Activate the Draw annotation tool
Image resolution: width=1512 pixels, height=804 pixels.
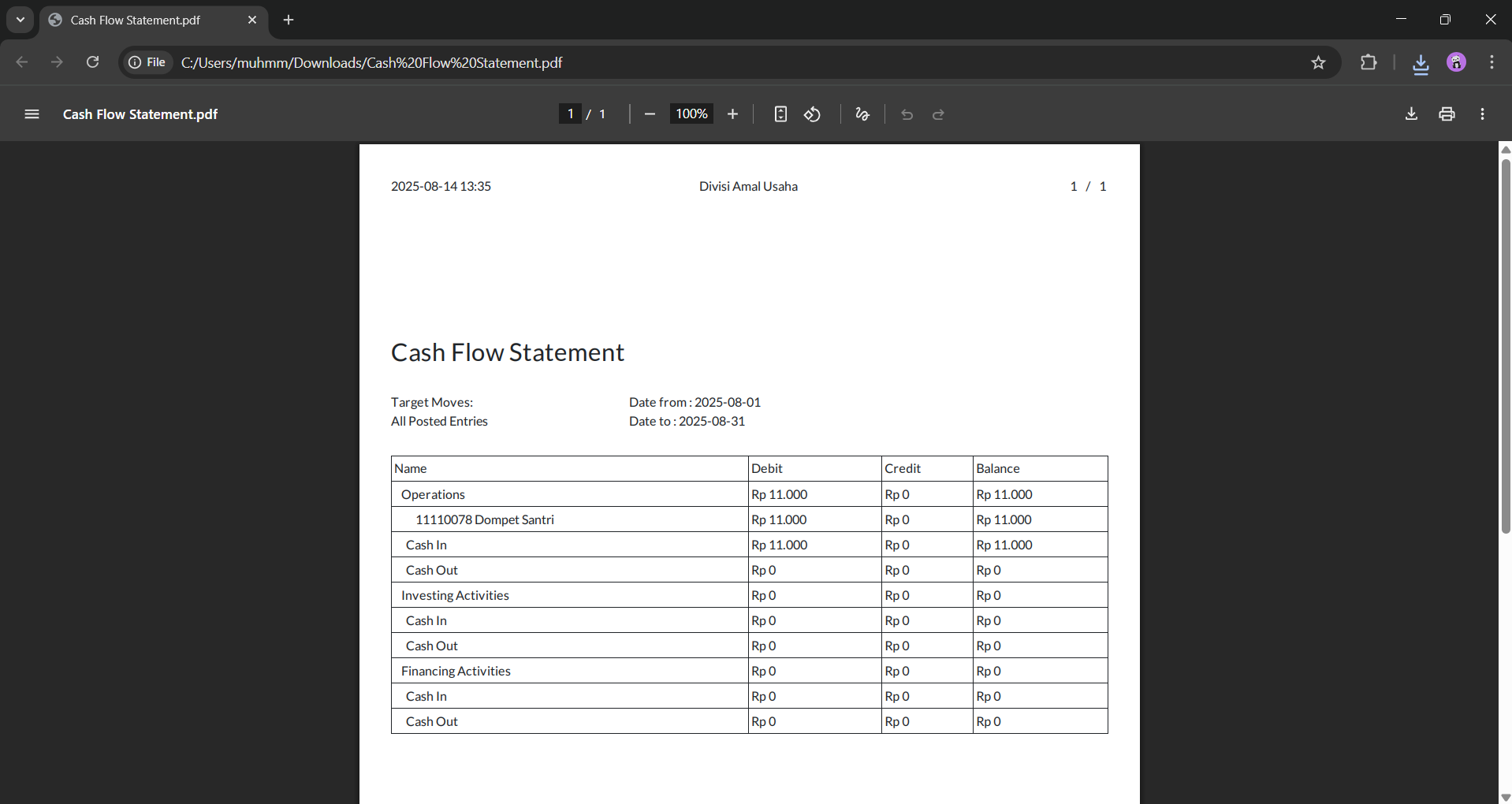[x=862, y=114]
